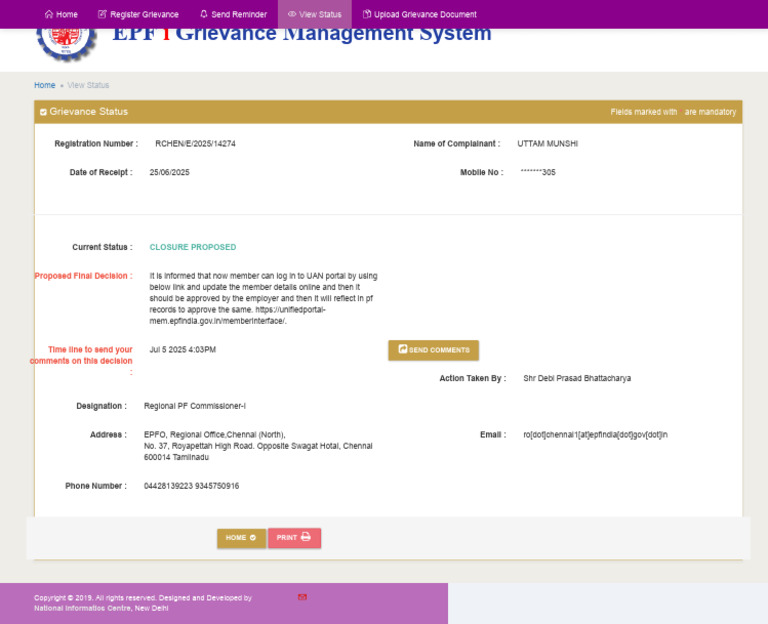Click the proposed final decision paragraph
Viewport: 768px width, 624px height.
pyautogui.click(x=264, y=298)
